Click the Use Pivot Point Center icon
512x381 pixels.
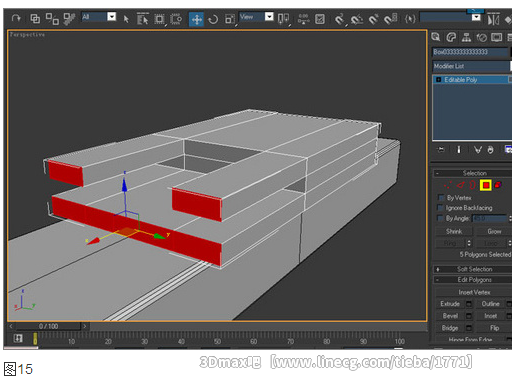coord(283,19)
